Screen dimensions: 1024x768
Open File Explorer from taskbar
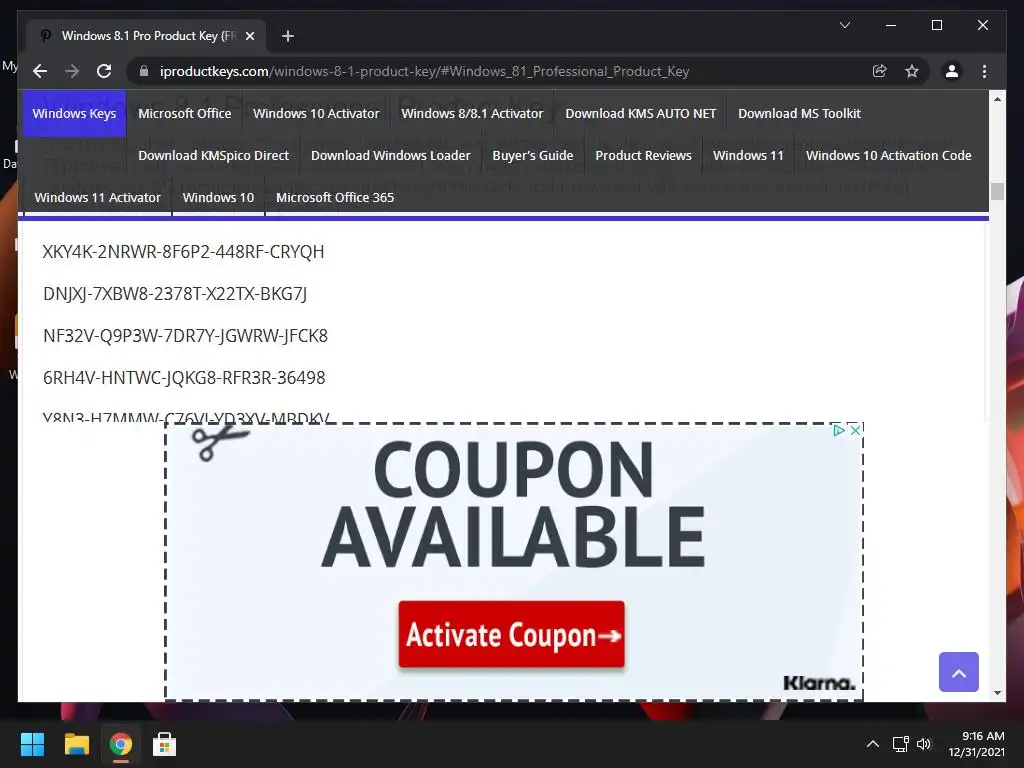(76, 744)
